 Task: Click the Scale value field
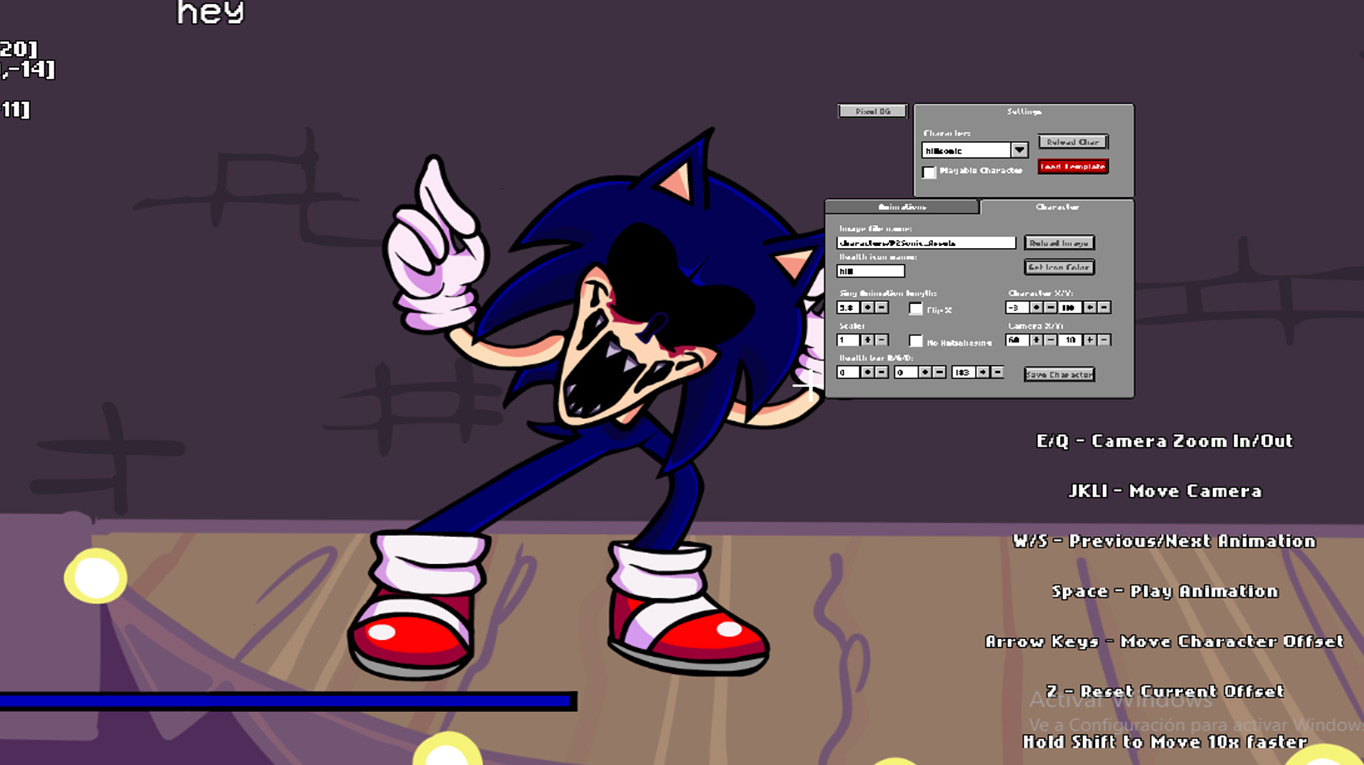pos(848,340)
